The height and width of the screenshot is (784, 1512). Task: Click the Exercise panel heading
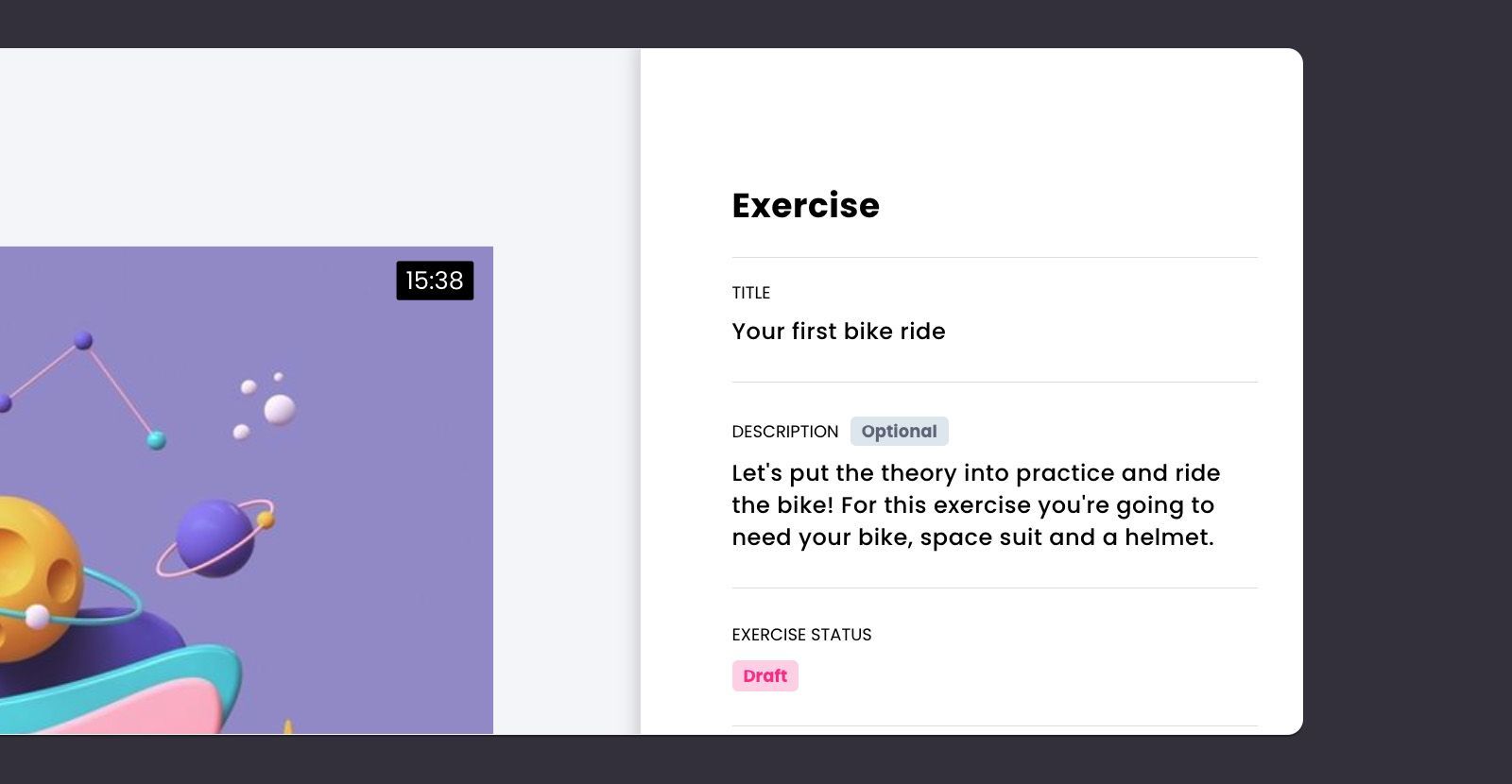805,206
